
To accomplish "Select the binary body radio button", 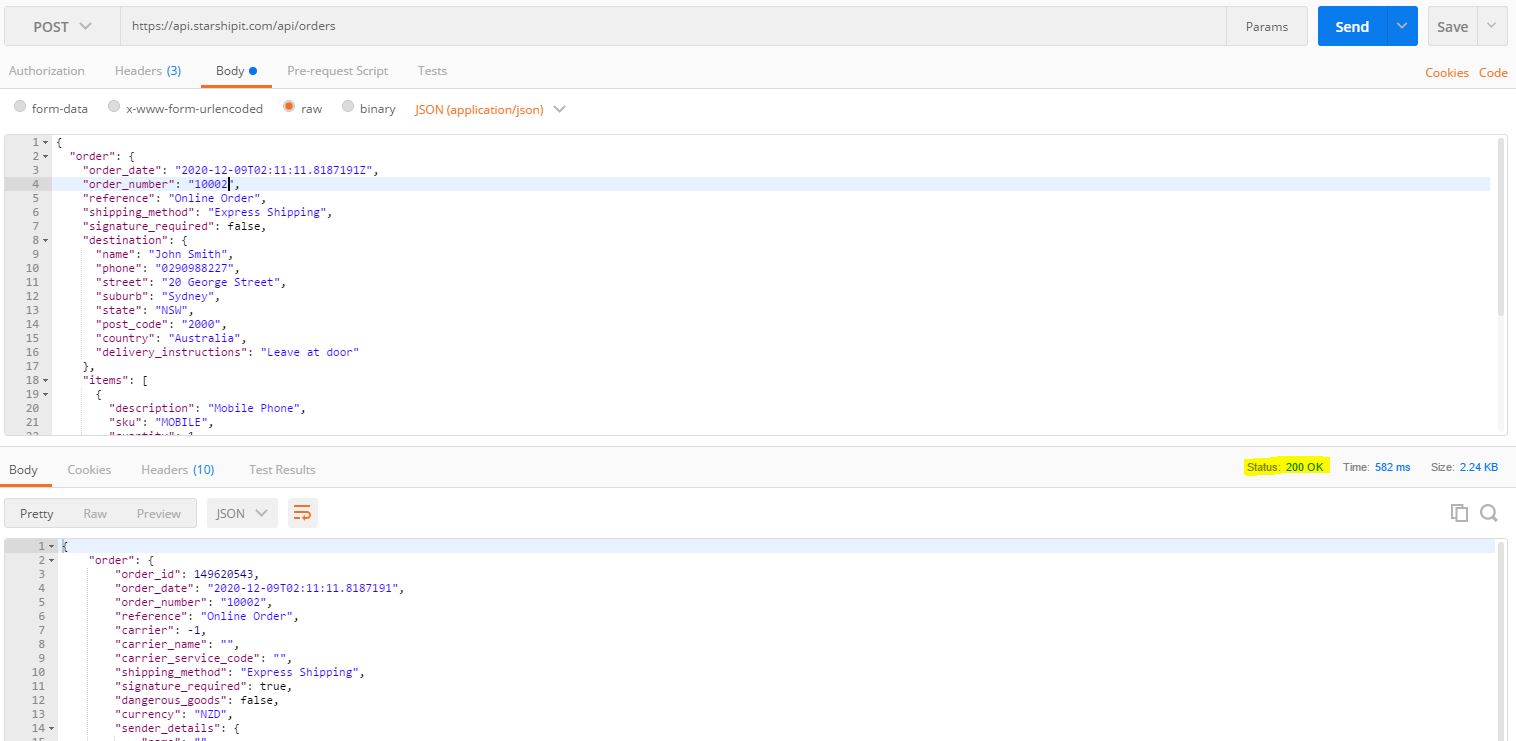I will tap(348, 107).
